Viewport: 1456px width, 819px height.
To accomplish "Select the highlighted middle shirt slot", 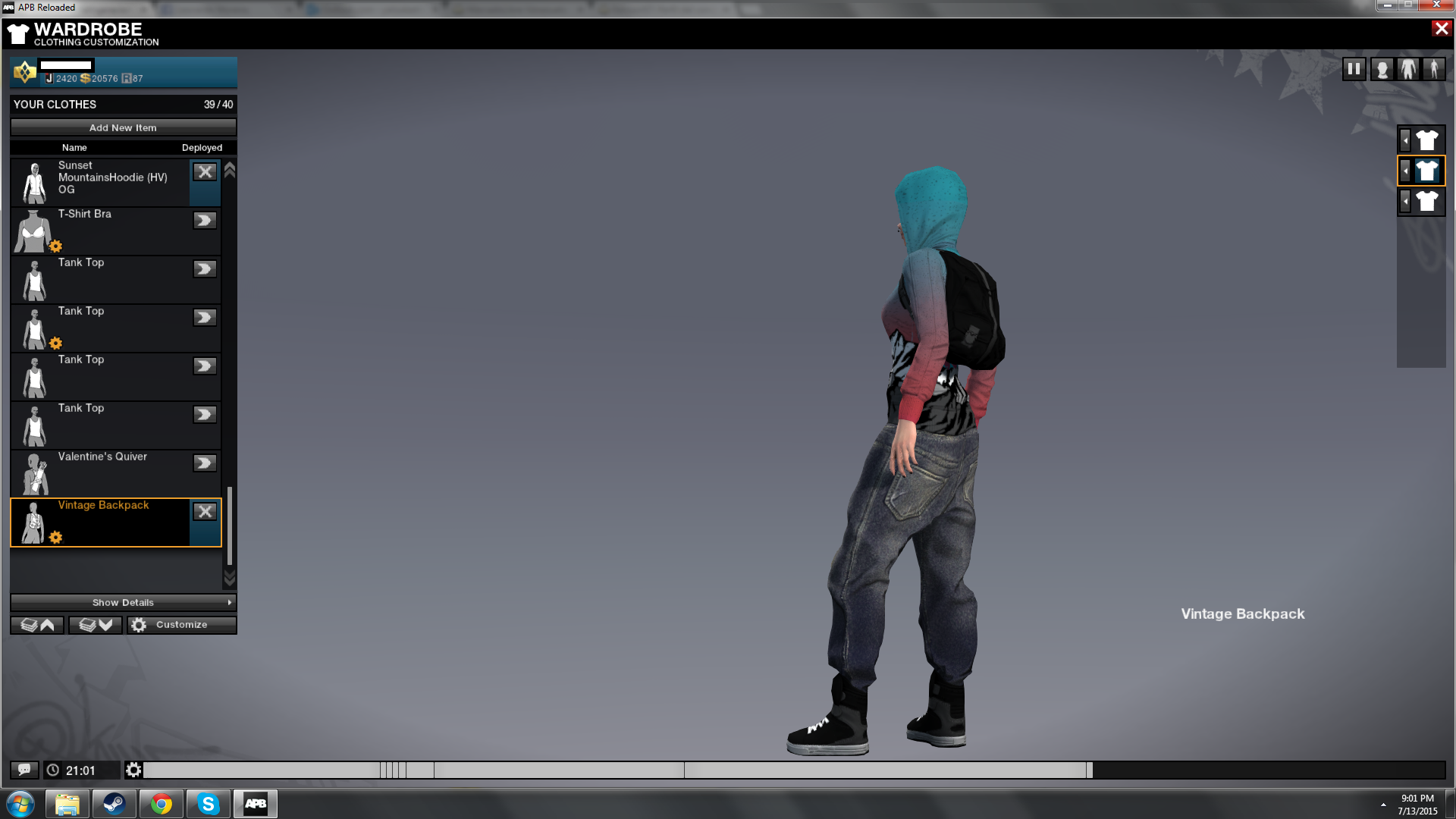I will click(1427, 171).
